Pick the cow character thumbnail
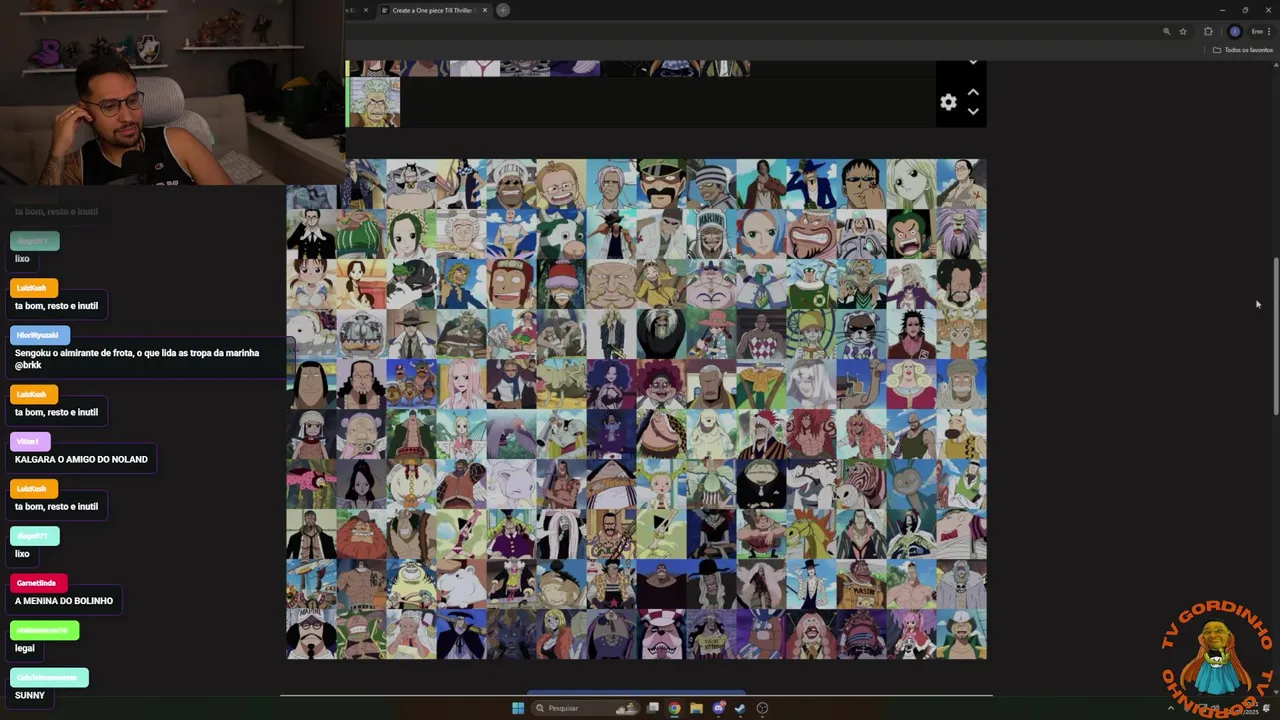Image resolution: width=1280 pixels, height=720 pixels. (x=562, y=235)
